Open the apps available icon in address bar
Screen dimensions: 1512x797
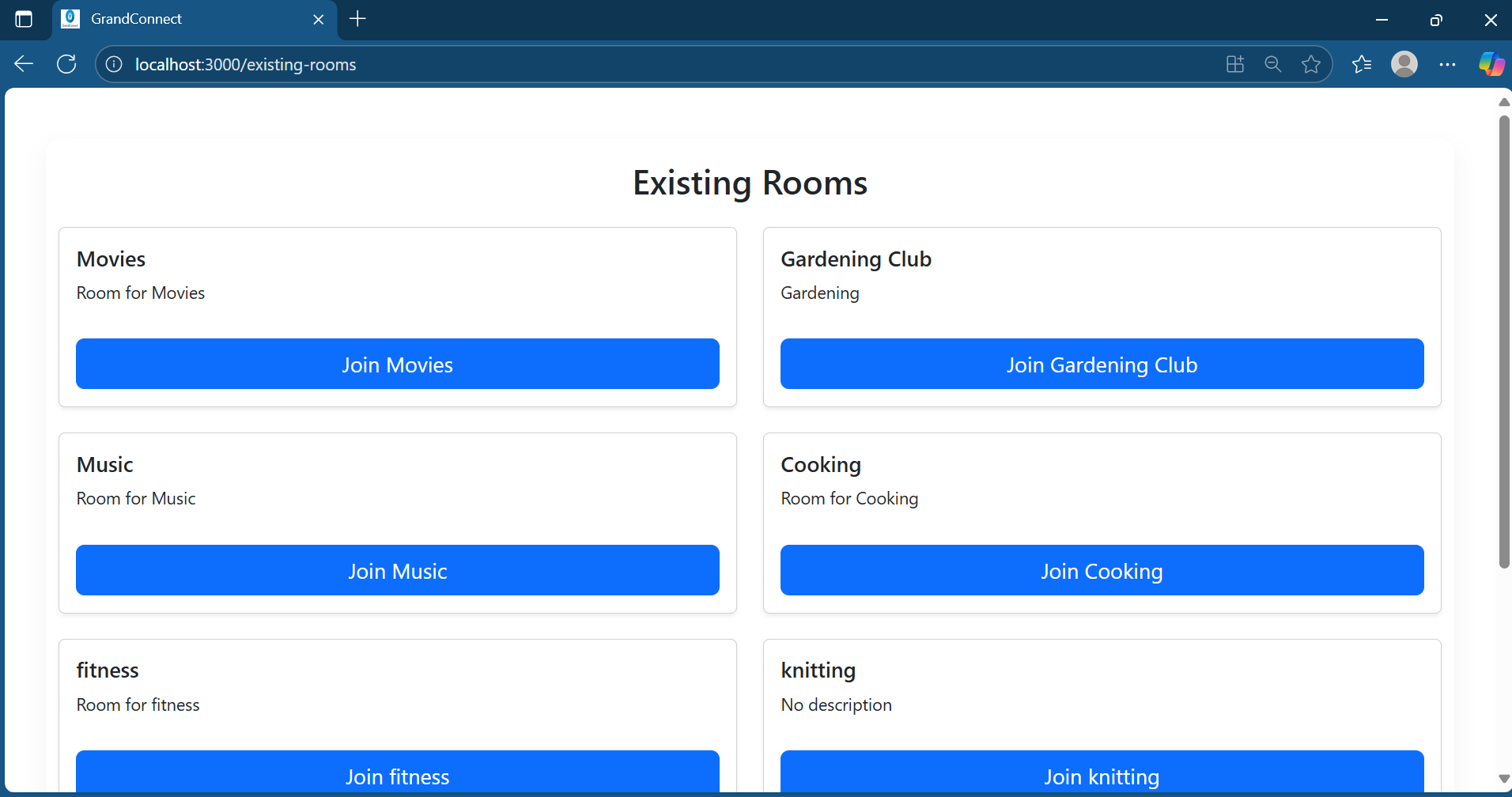click(x=1235, y=64)
